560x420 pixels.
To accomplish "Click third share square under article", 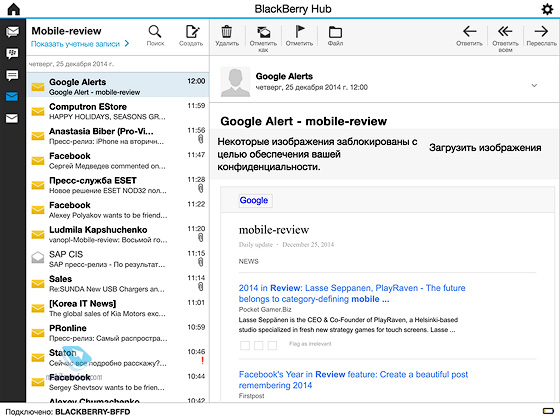I will pyautogui.click(x=272, y=345).
